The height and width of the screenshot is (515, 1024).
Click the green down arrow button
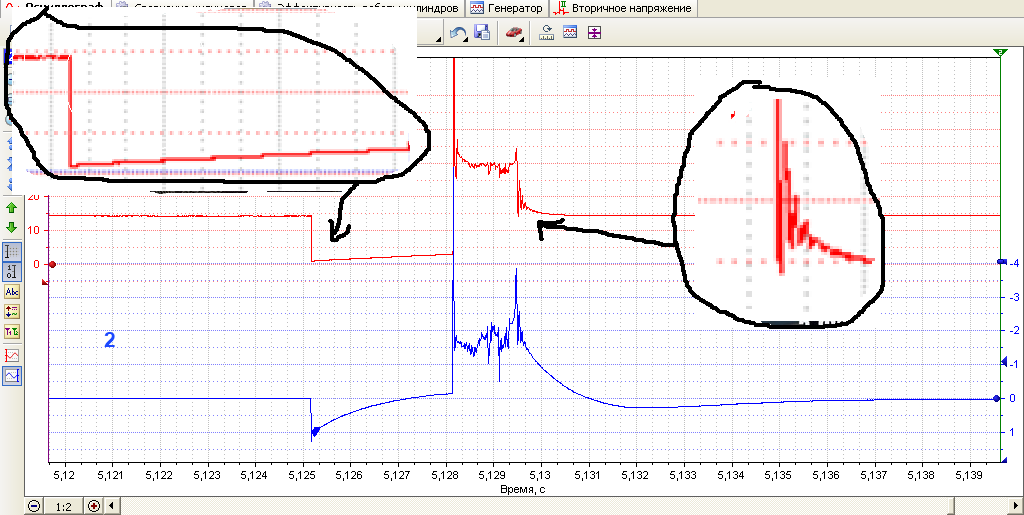(x=12, y=228)
